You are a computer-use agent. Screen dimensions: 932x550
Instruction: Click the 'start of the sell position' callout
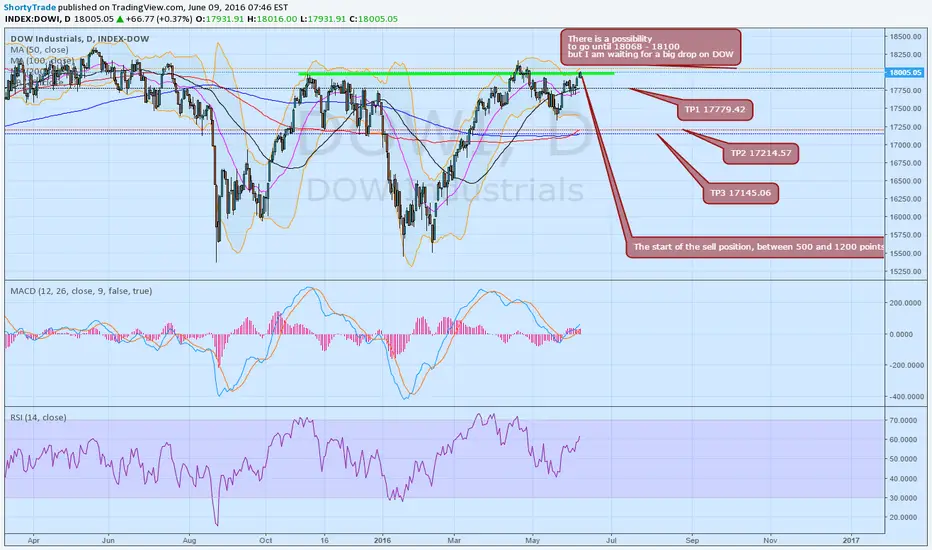pos(755,247)
